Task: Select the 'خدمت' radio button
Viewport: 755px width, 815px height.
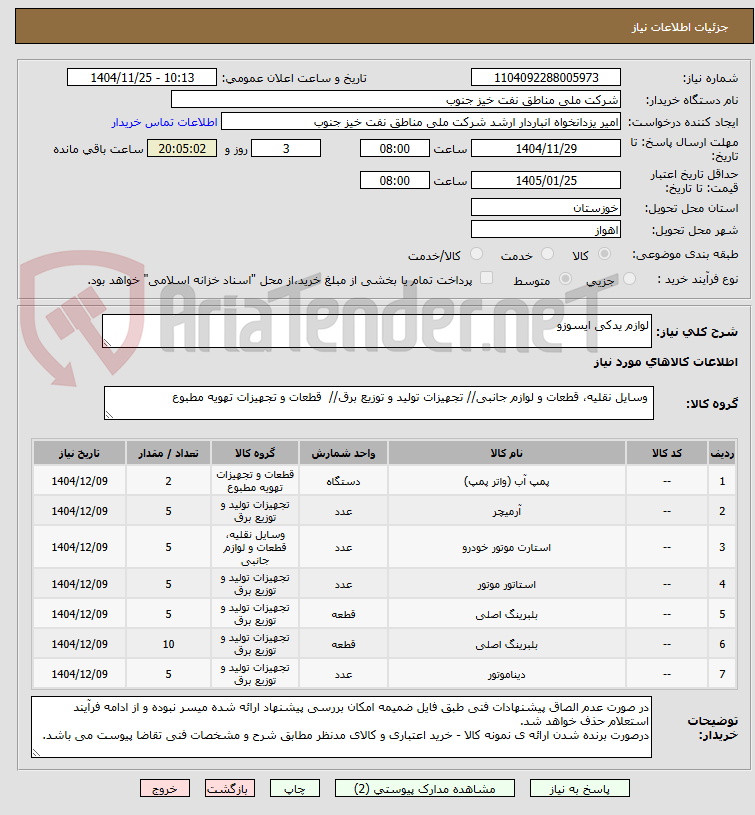Action: point(547,254)
